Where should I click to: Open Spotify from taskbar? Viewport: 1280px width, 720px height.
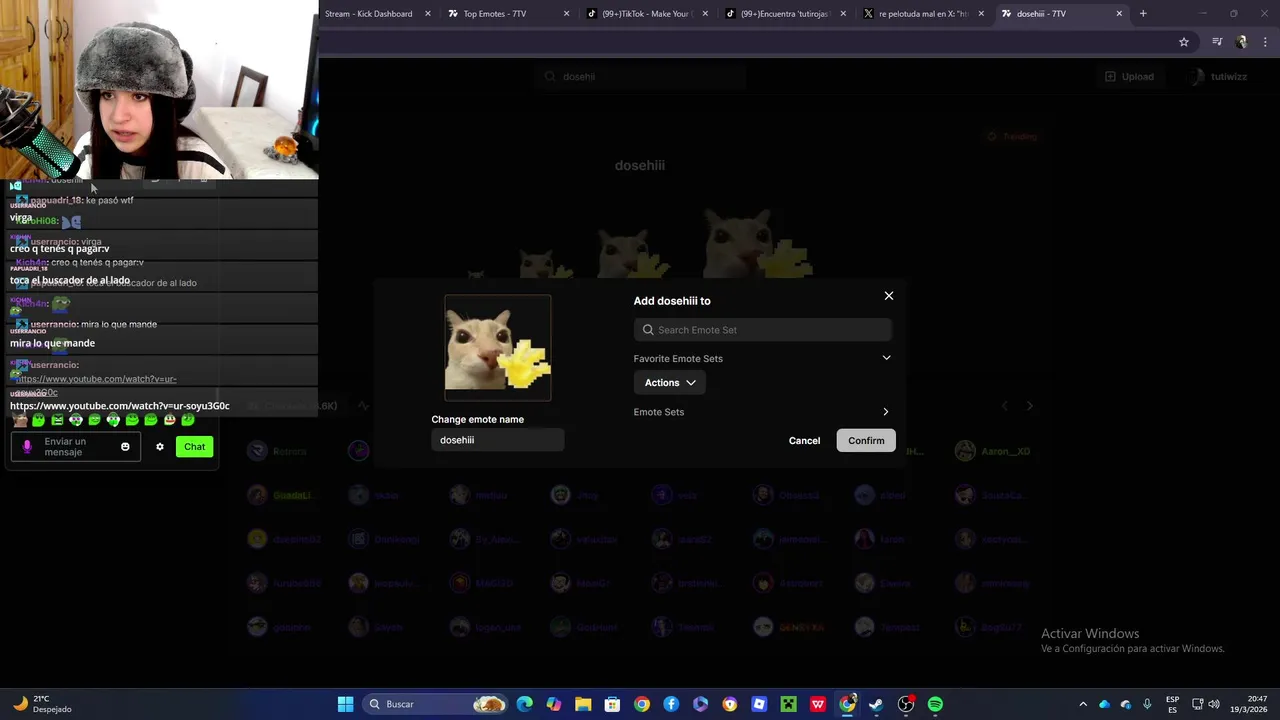point(935,704)
